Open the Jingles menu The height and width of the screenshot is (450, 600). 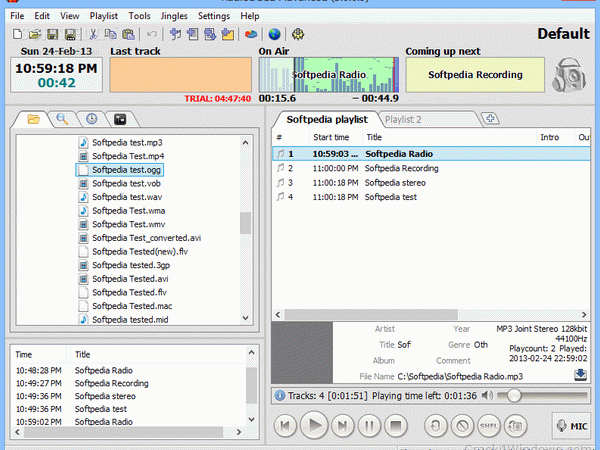[x=174, y=16]
